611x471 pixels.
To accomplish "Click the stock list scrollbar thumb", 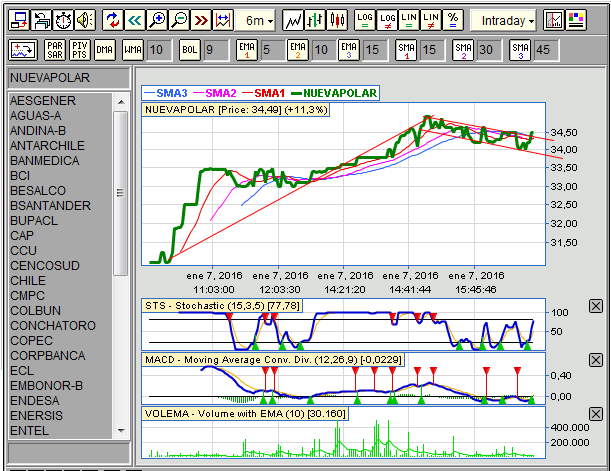I will click(121, 193).
